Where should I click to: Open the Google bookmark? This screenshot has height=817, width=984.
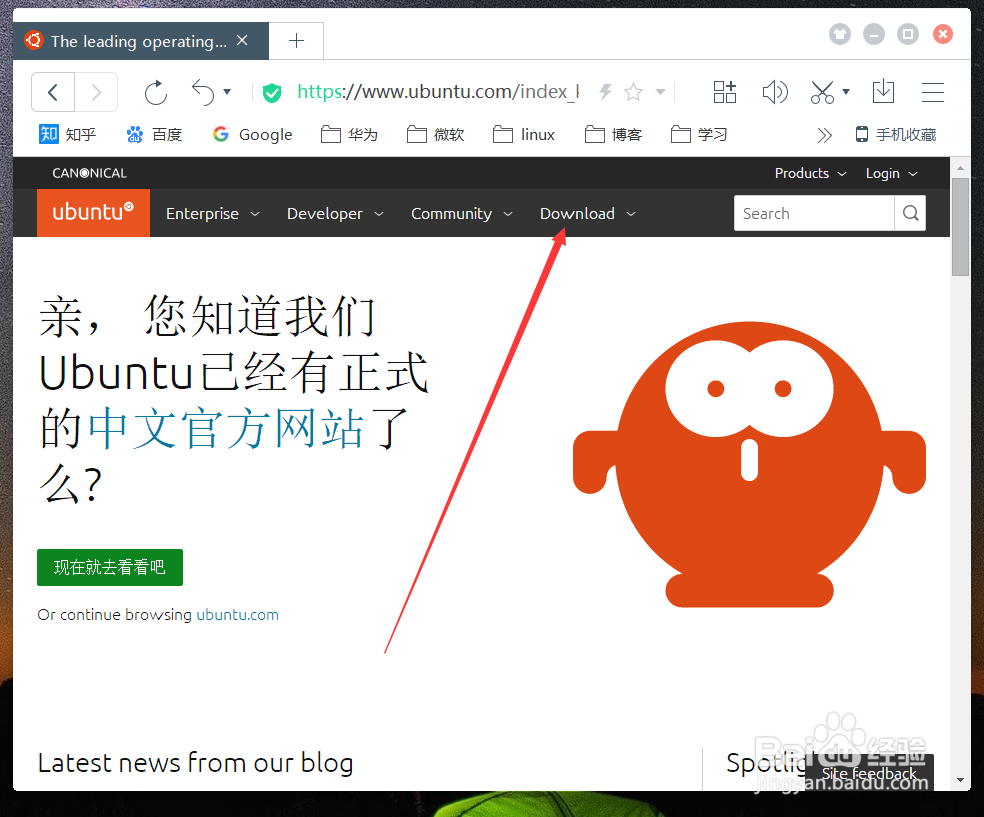[252, 134]
